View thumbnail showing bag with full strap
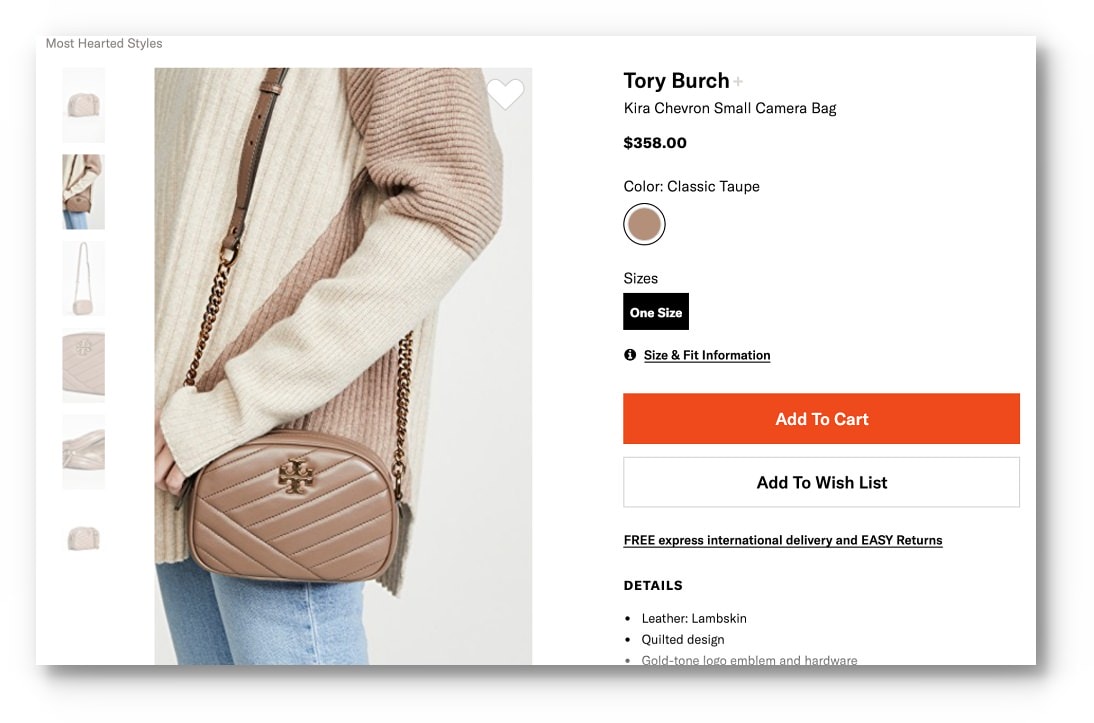 [83, 278]
